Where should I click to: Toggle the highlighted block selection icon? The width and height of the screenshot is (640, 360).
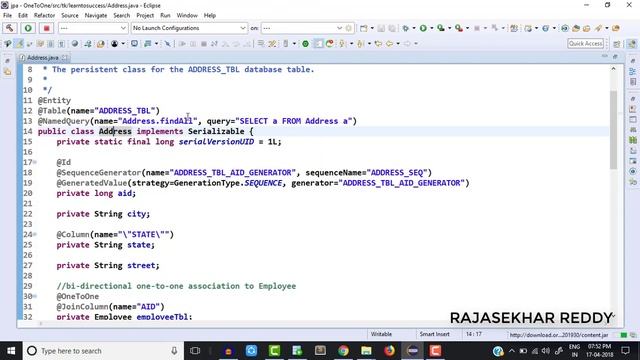[x=318, y=44]
